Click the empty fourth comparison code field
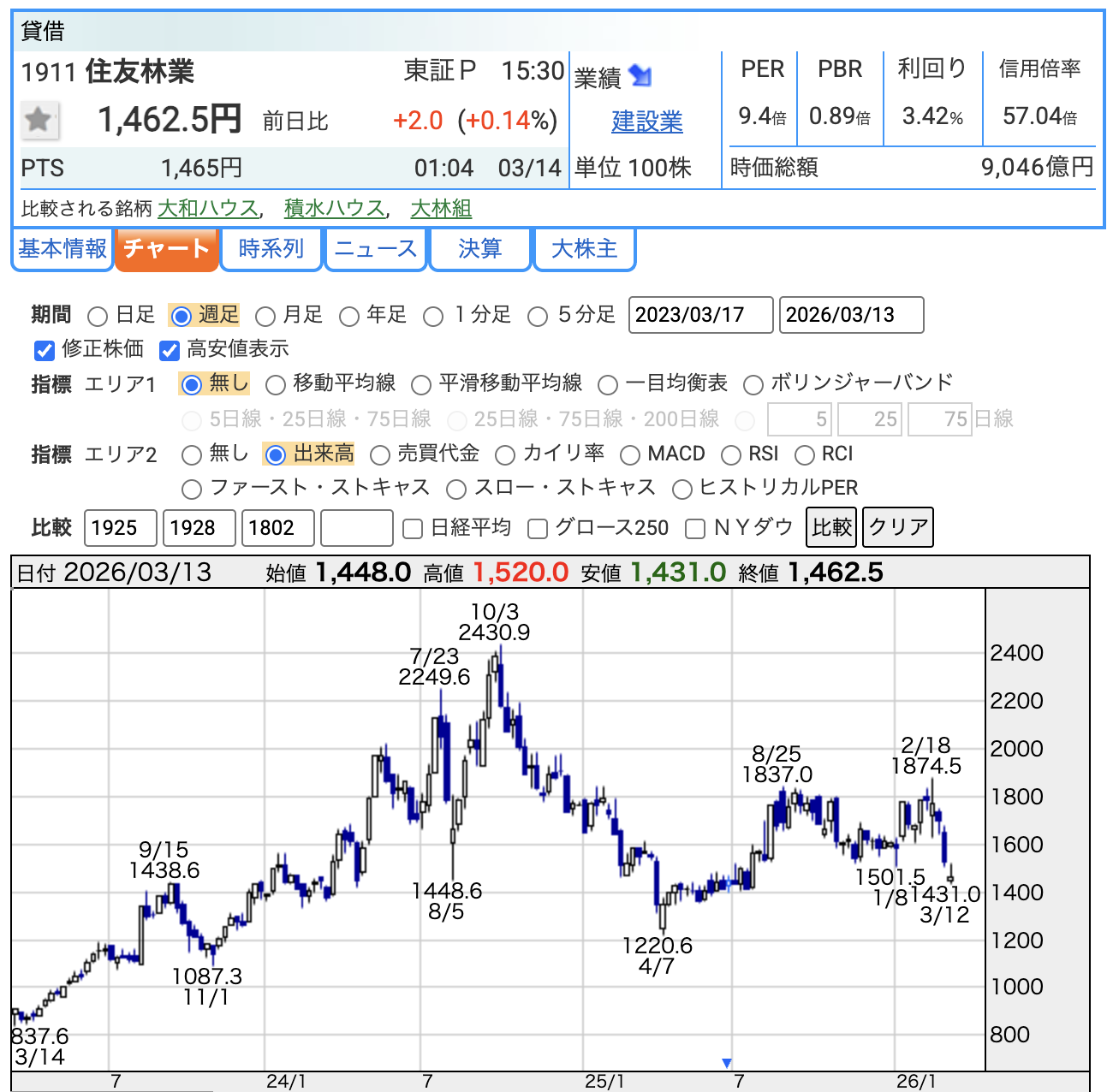Screen dimensions: 1113x1092 pyautogui.click(x=356, y=528)
